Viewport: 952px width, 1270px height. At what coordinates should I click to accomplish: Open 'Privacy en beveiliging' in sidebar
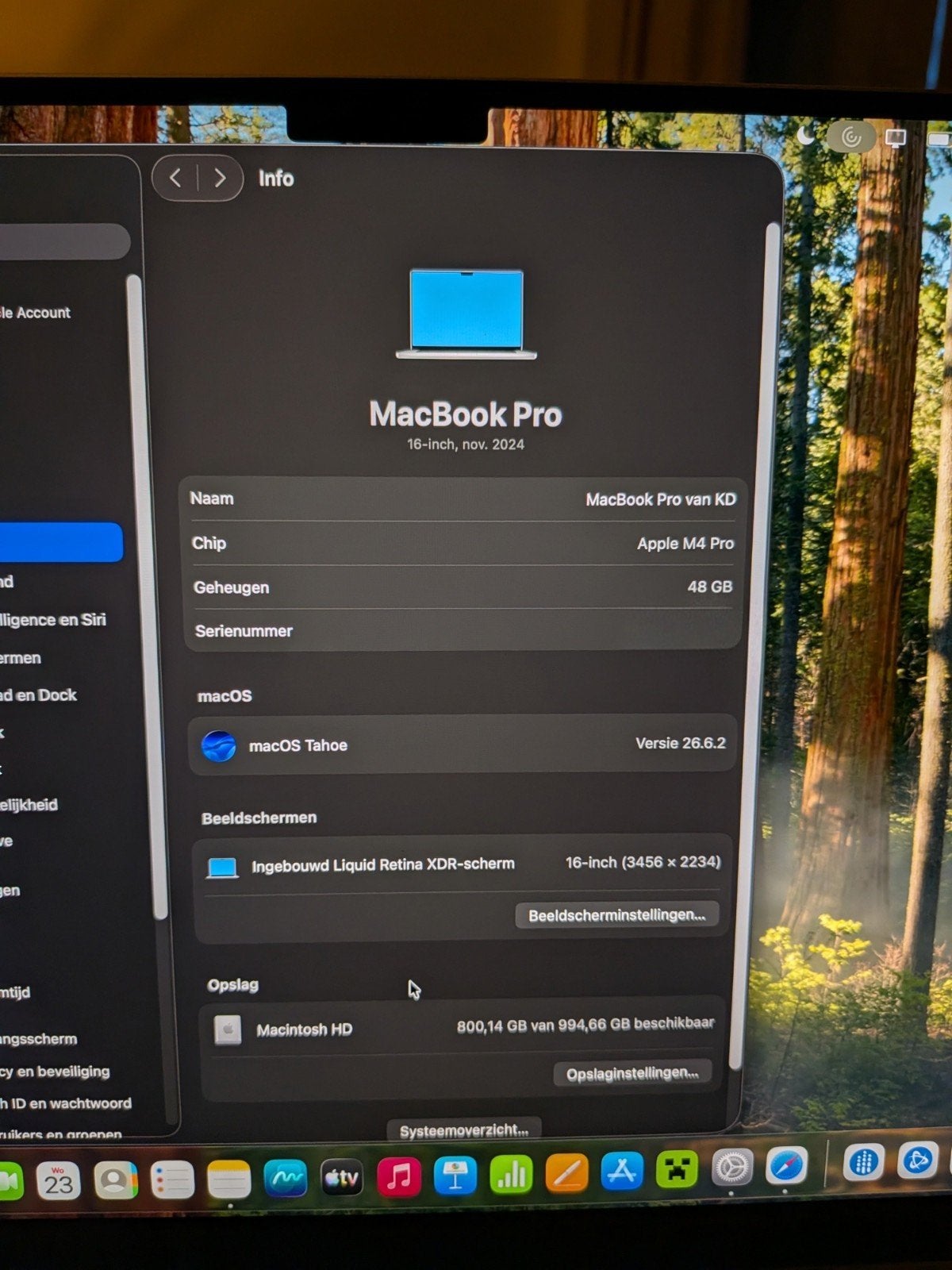coord(55,1072)
